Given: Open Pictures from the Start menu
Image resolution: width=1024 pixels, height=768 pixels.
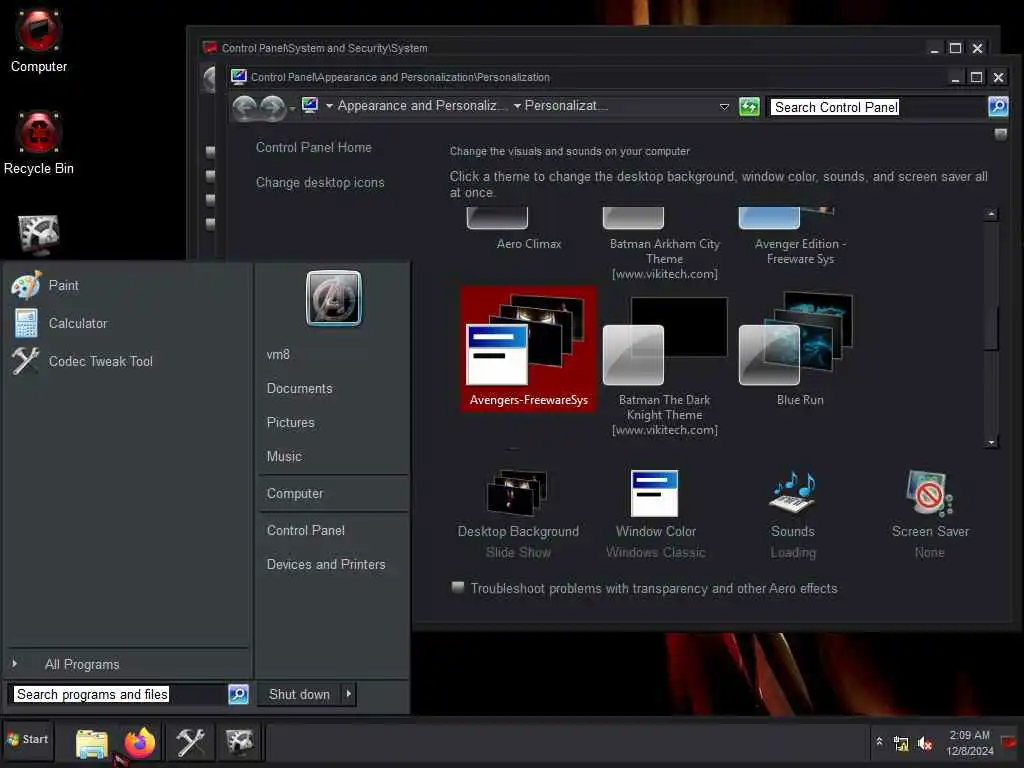Looking at the screenshot, I should click(x=290, y=423).
